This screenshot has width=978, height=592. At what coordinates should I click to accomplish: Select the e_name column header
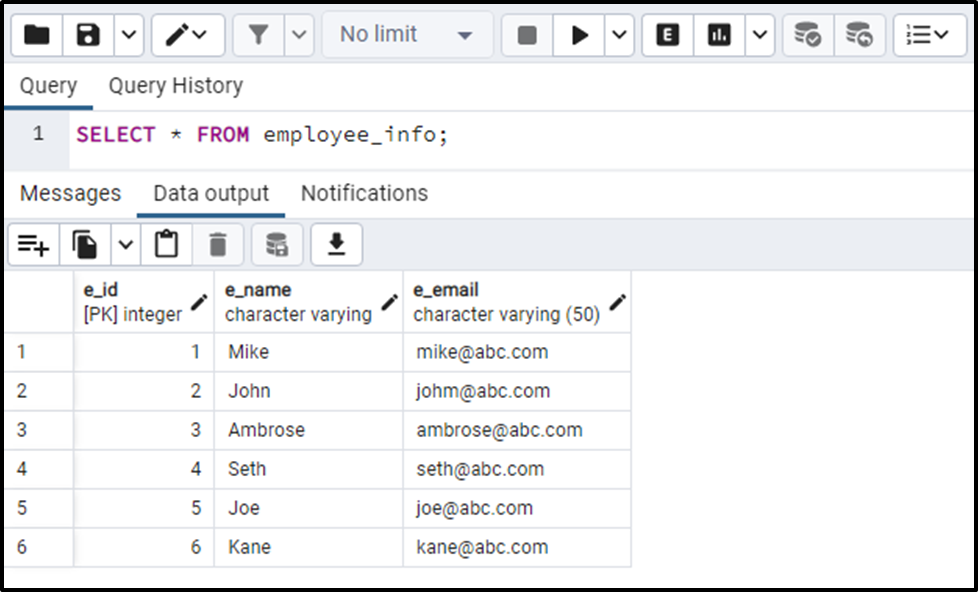click(x=309, y=302)
